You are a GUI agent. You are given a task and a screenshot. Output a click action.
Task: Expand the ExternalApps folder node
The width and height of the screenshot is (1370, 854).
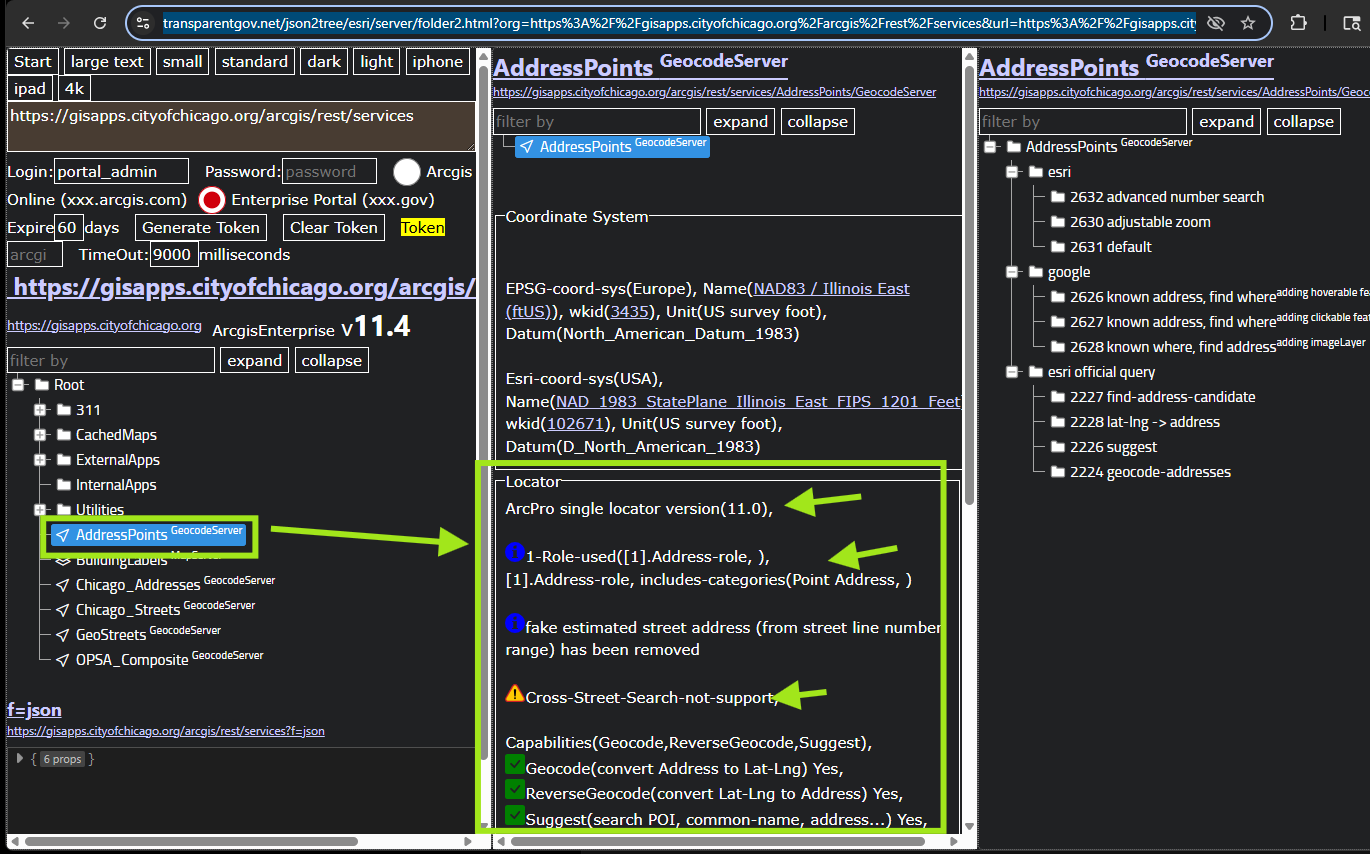click(40, 460)
